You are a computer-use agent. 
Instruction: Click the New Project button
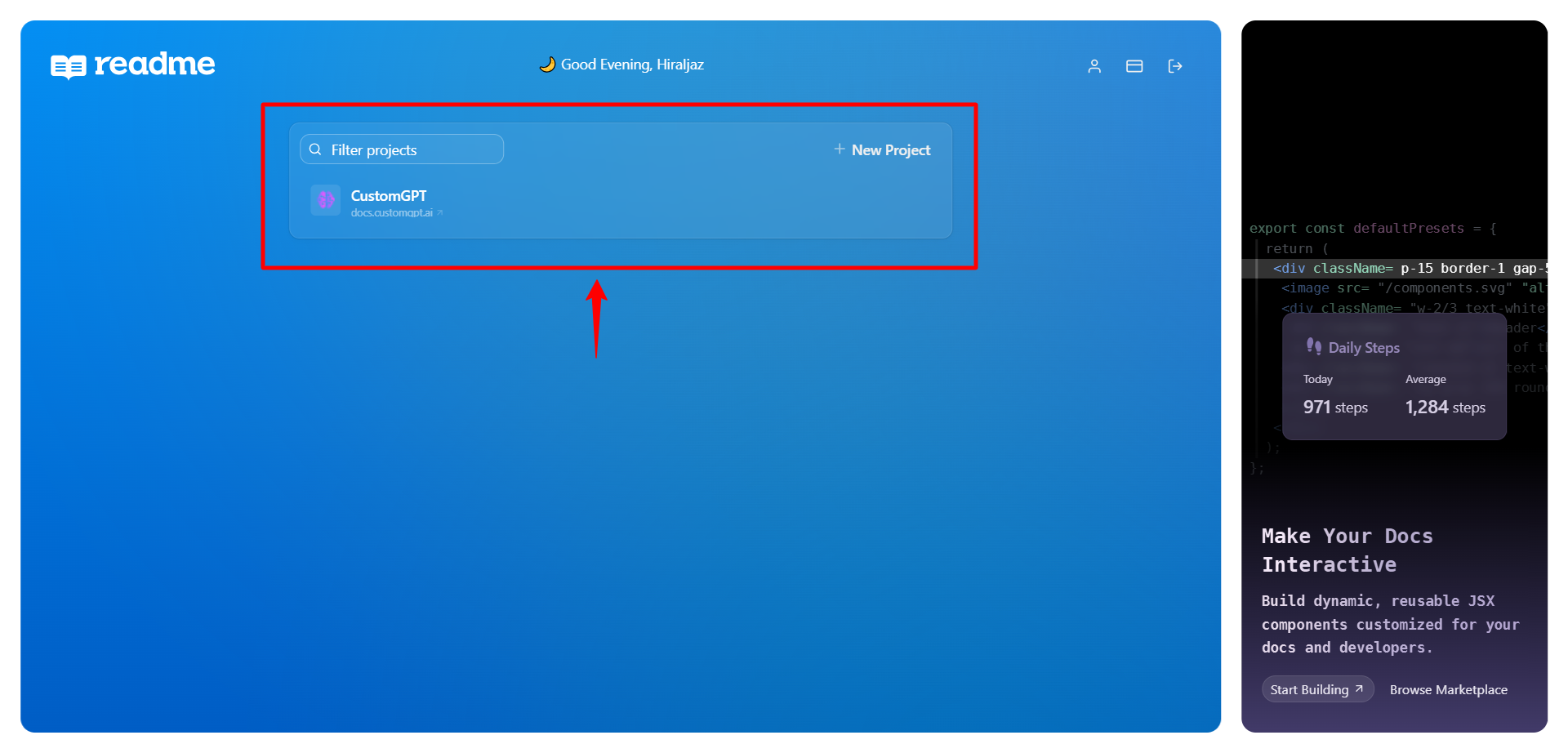(882, 149)
